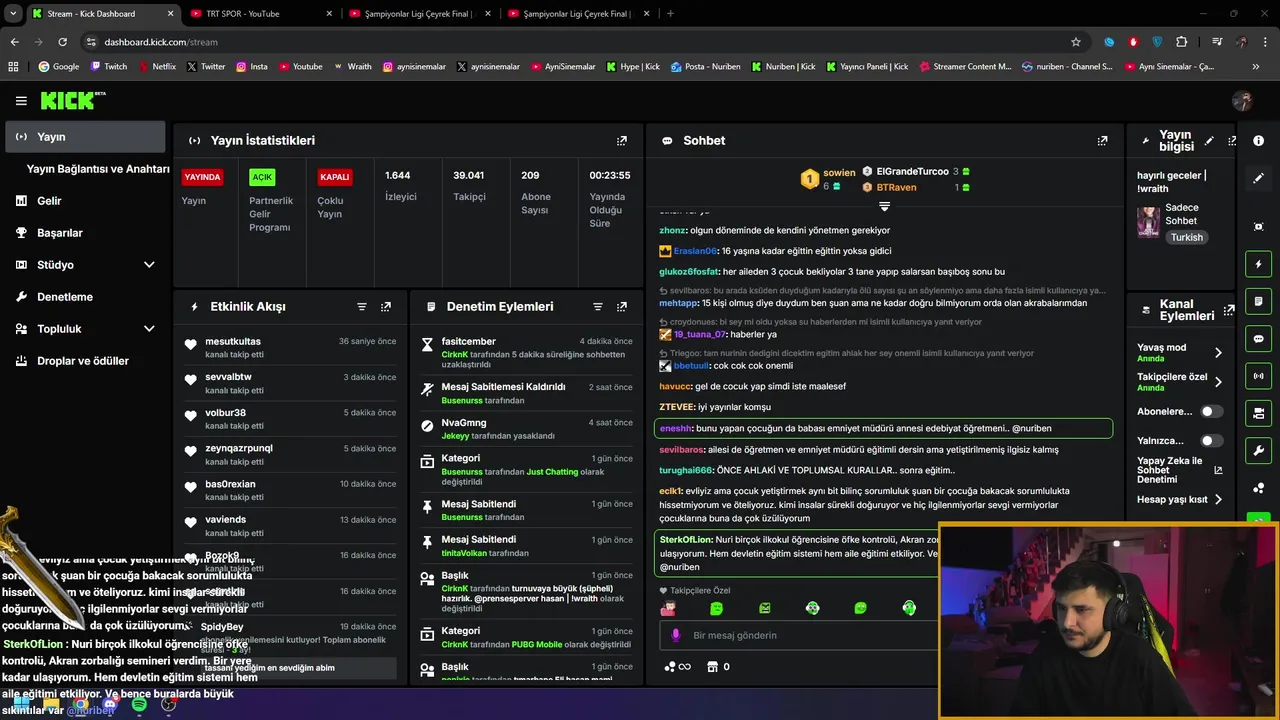The image size is (1280, 720).
Task: Open the Denetim Eylemleri filter options
Action: point(598,307)
